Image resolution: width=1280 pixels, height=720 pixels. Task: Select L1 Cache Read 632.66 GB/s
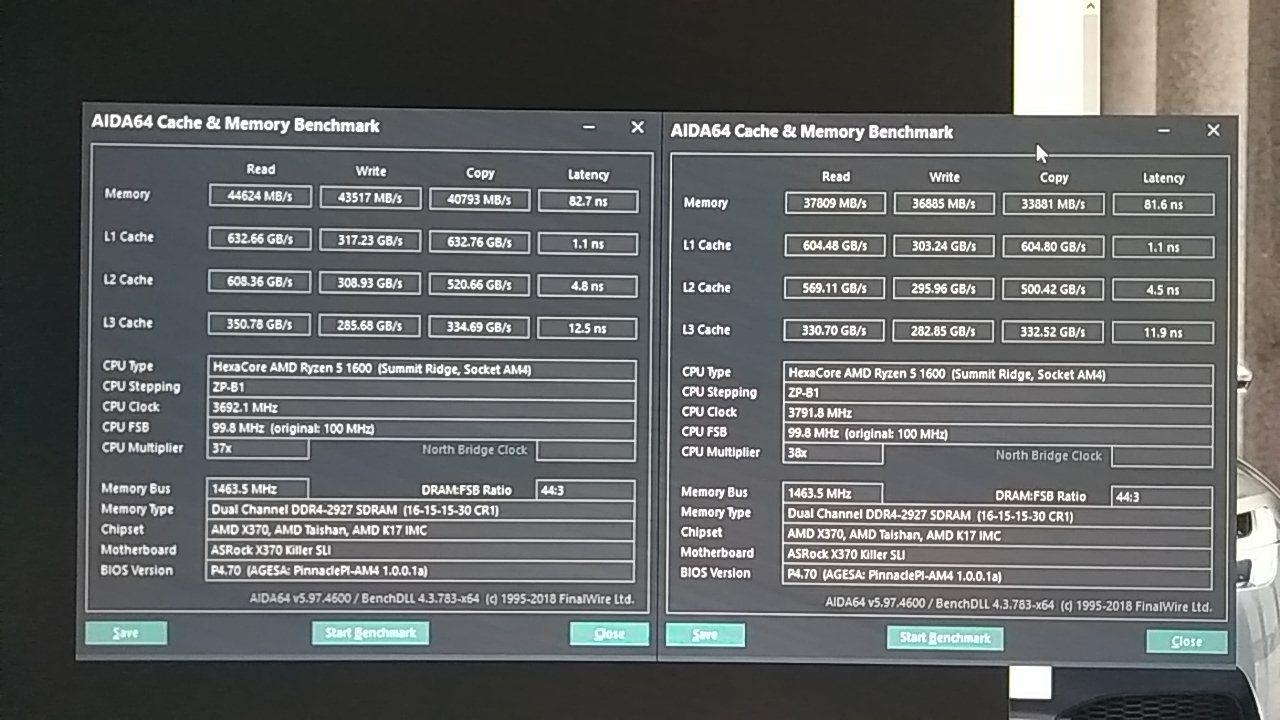[x=260, y=239]
